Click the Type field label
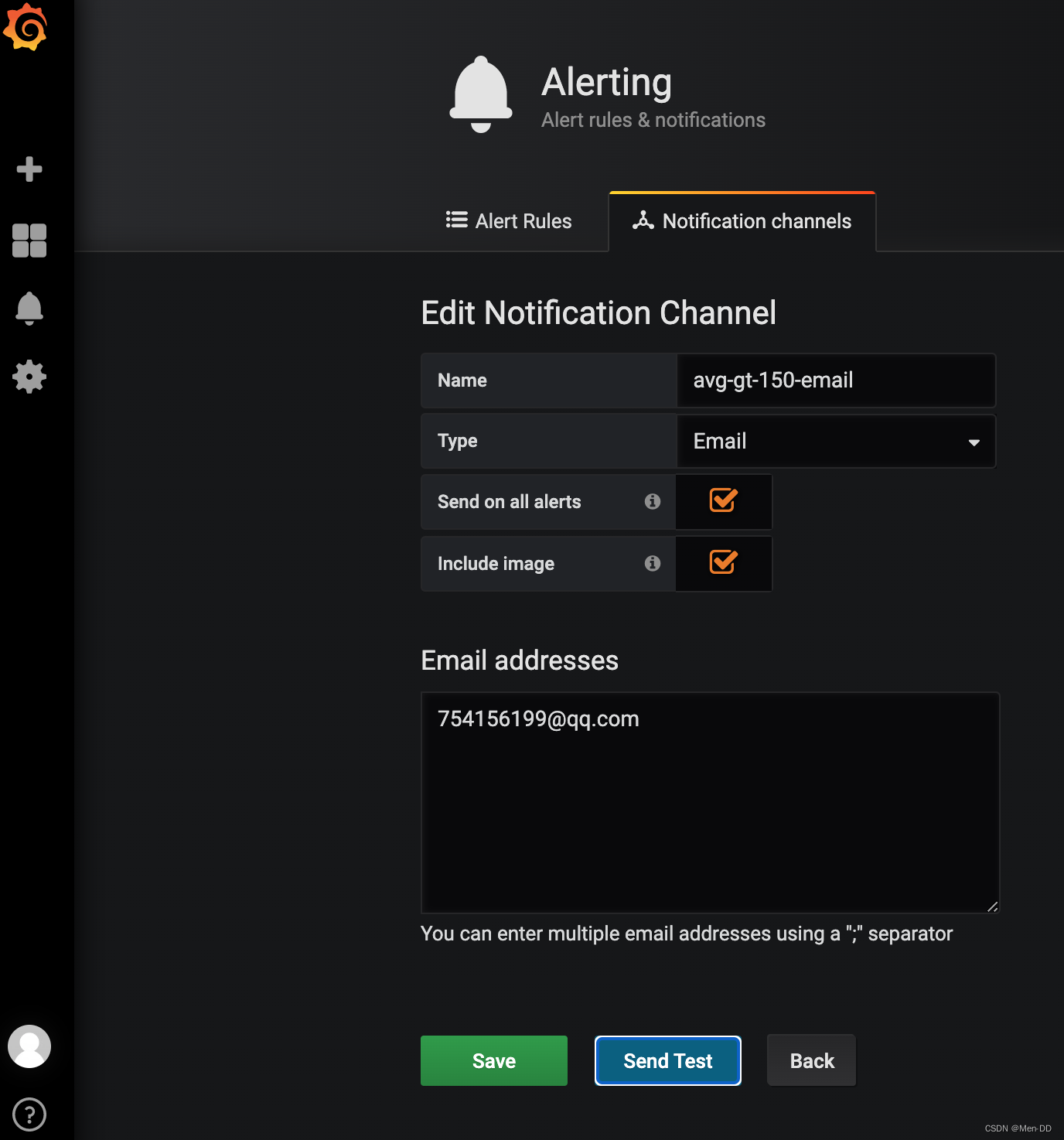1064x1140 pixels. (x=458, y=441)
